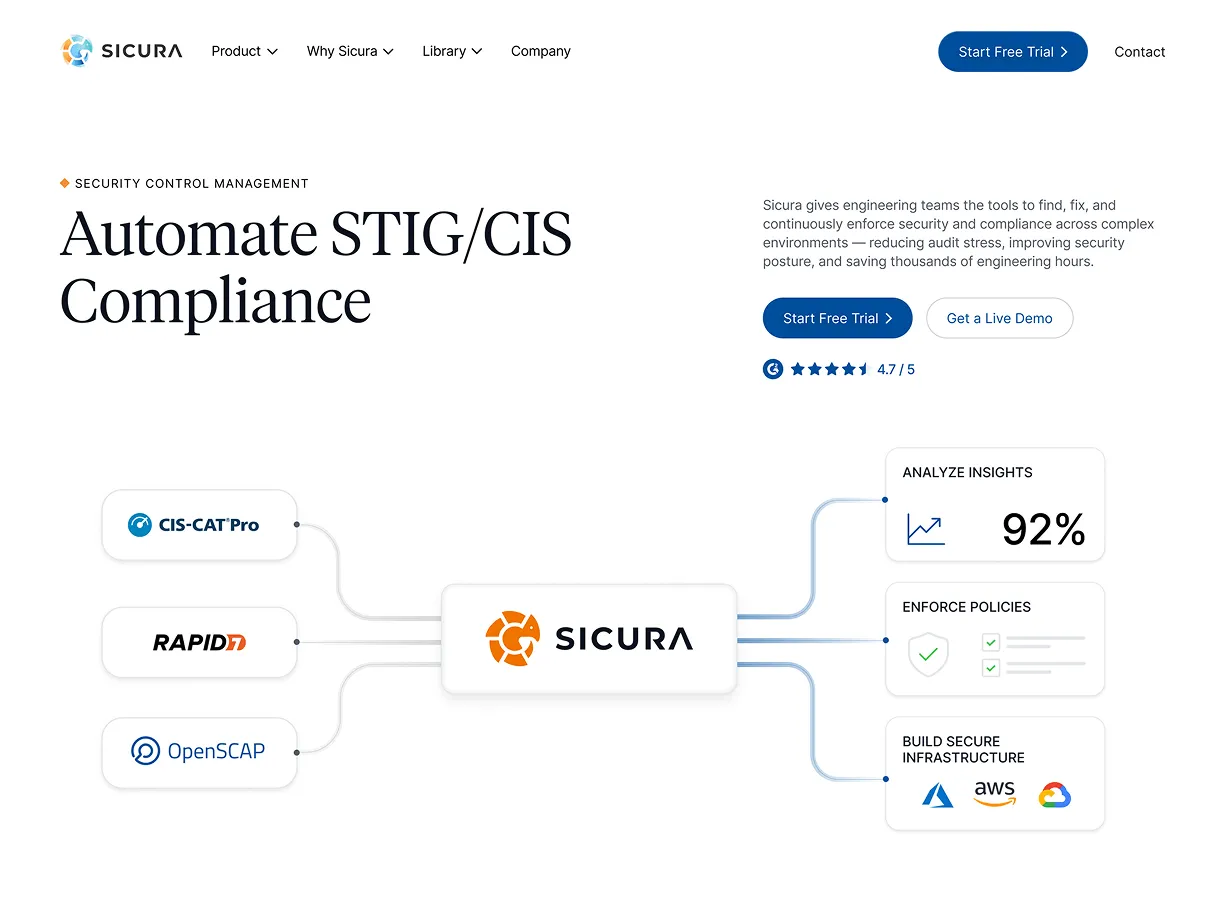Click the G2 review badge icon

(x=773, y=369)
